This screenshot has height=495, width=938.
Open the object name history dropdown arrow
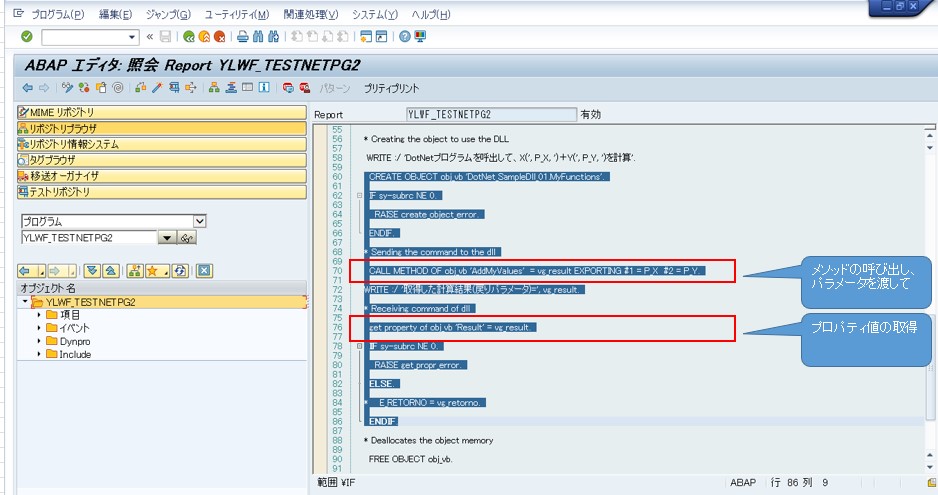coord(167,238)
